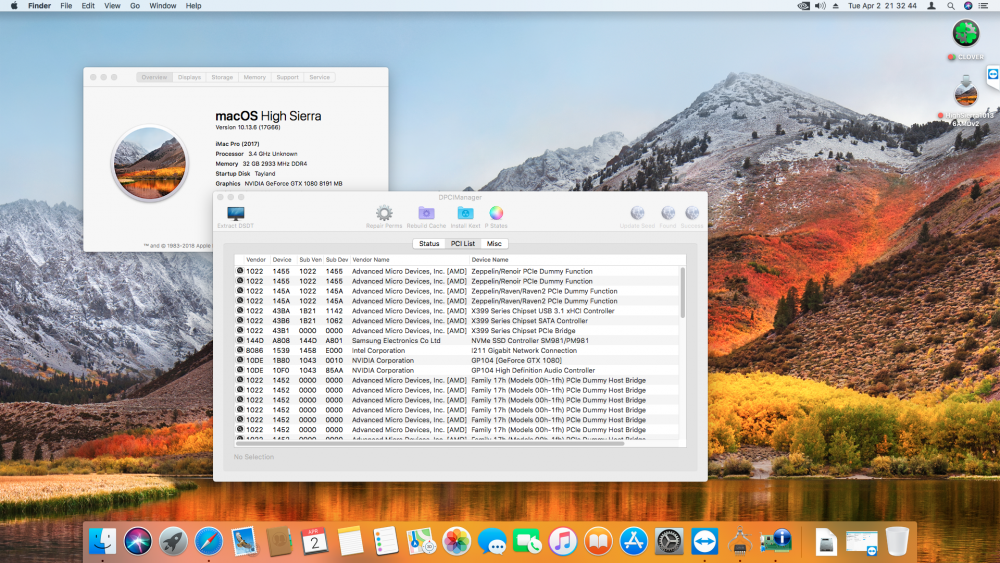1000x563 pixels.
Task: Click the Success globe icon
Action: click(x=692, y=213)
